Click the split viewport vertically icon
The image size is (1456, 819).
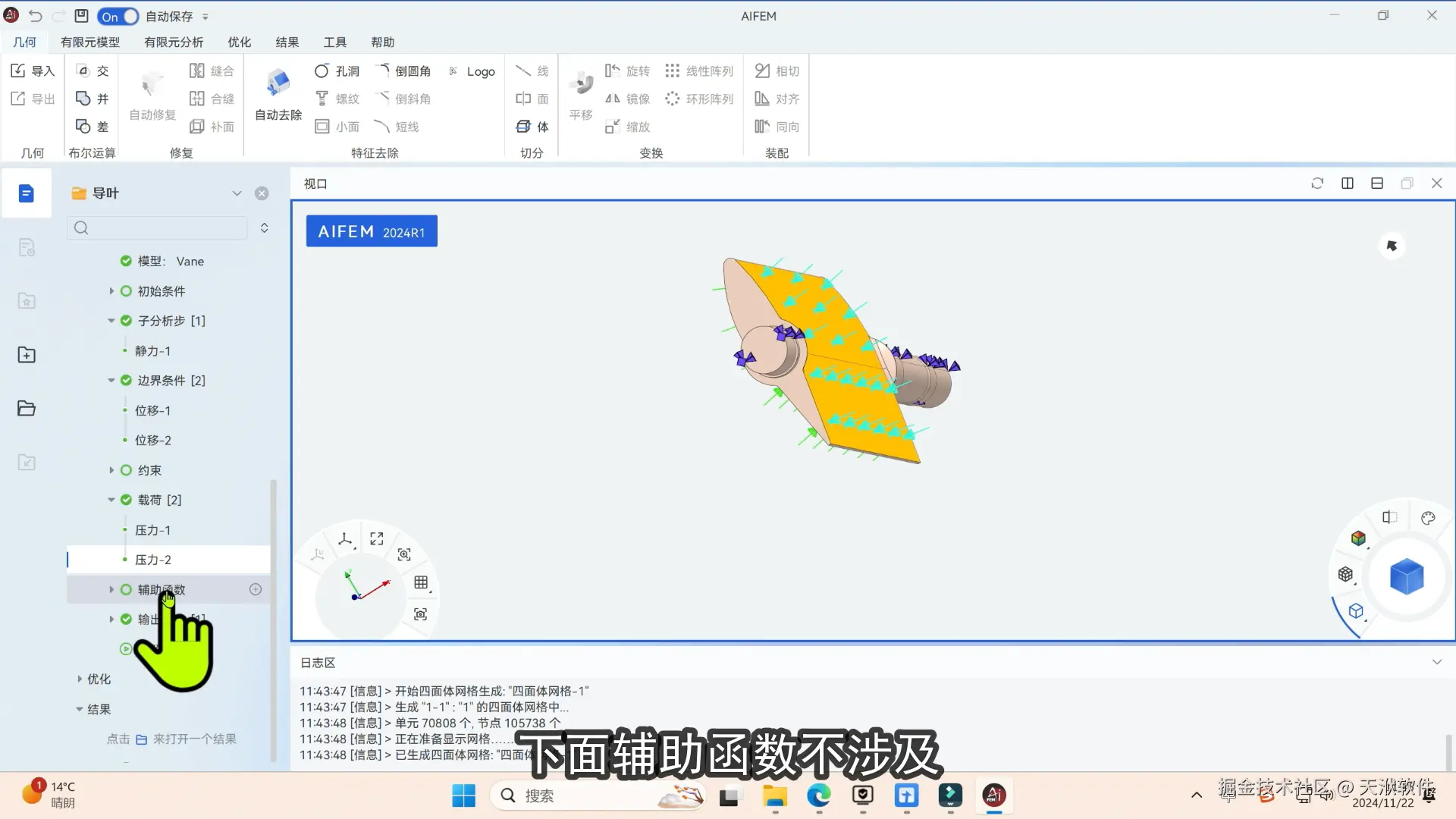(1348, 184)
